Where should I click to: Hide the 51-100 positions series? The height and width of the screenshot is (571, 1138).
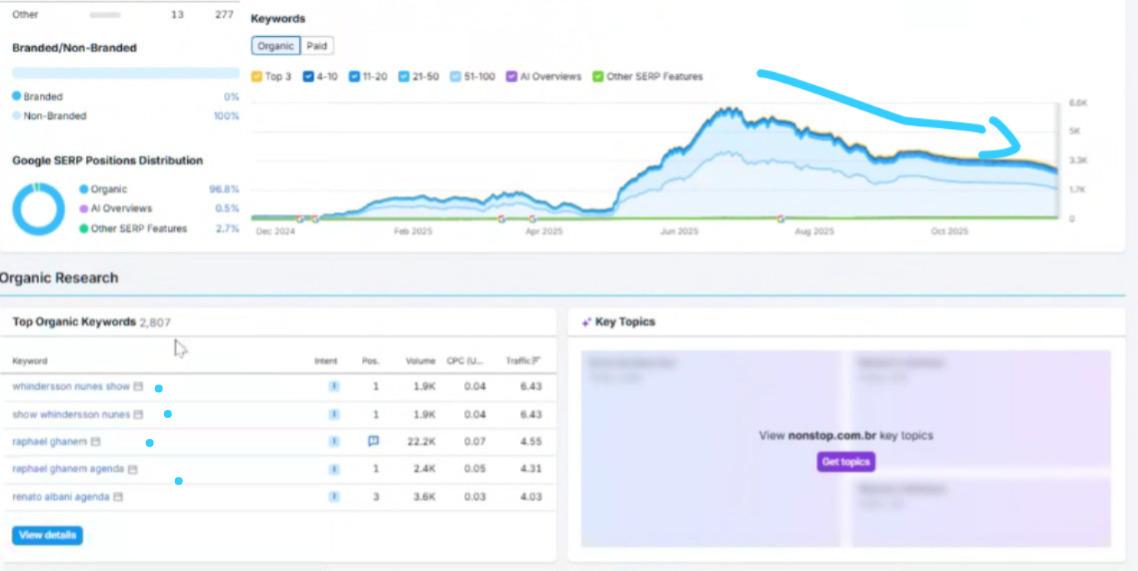(x=455, y=76)
